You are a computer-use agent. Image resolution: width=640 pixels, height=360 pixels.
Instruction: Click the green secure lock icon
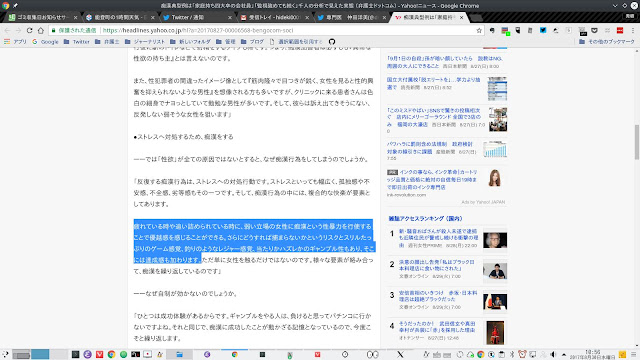[53, 30]
